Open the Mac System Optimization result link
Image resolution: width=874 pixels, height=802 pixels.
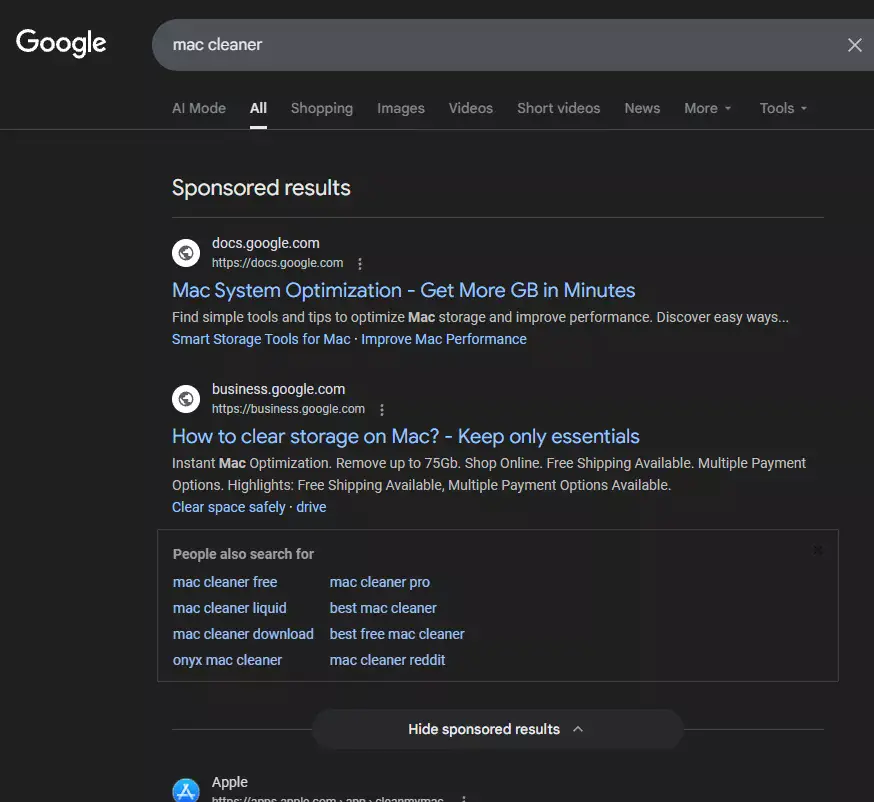pos(403,290)
